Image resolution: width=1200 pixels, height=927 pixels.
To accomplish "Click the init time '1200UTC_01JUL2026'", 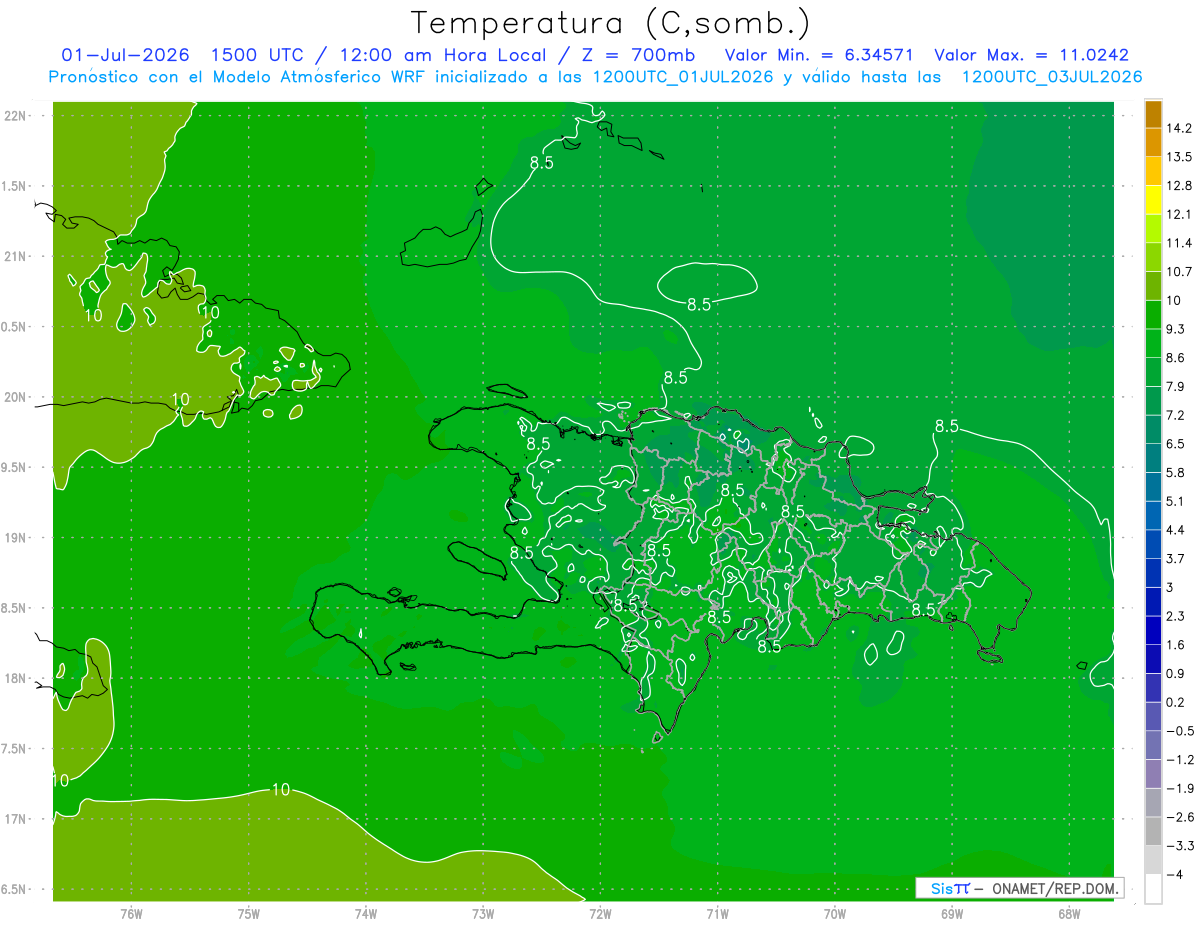I will point(684,77).
